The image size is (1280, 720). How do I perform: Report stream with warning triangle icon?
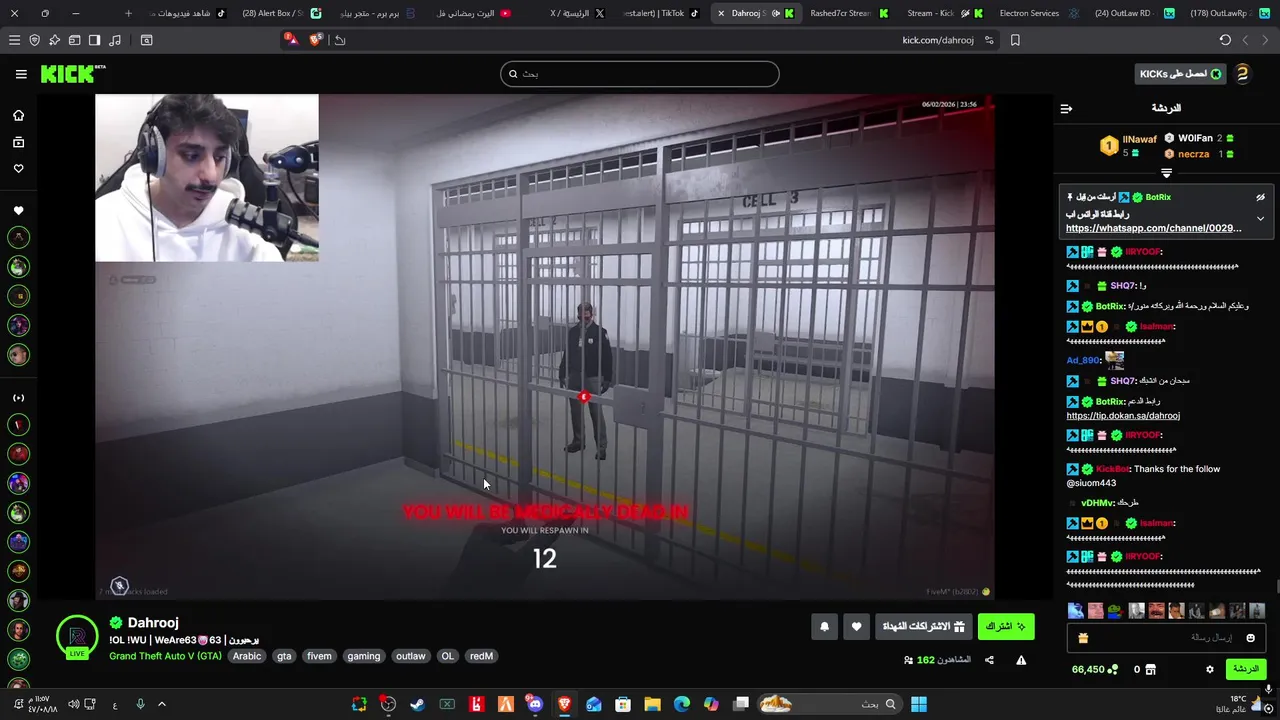pos(1021,660)
